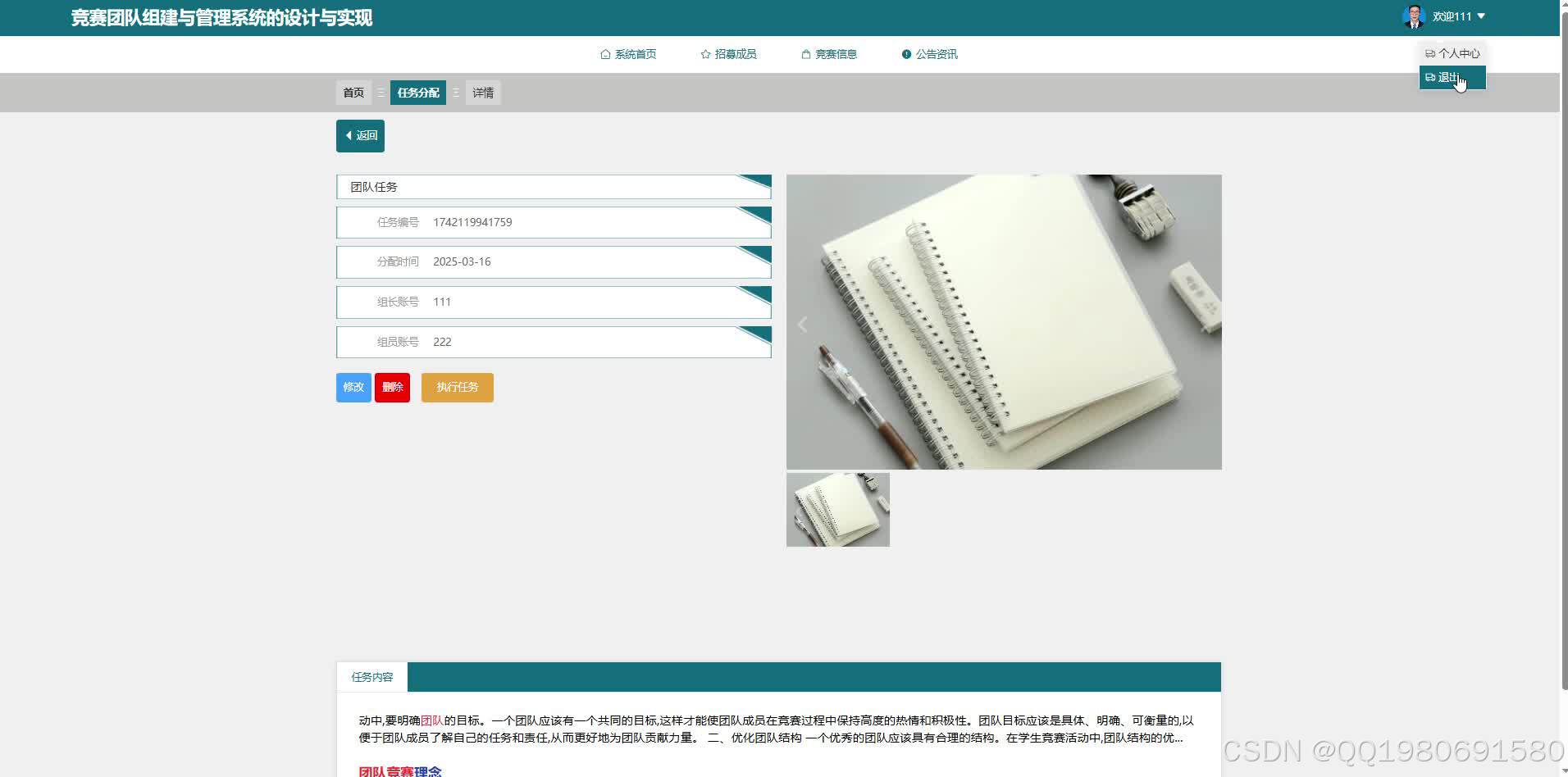This screenshot has width=1568, height=777.
Task: Open the 任务内容 tab
Action: tap(371, 676)
